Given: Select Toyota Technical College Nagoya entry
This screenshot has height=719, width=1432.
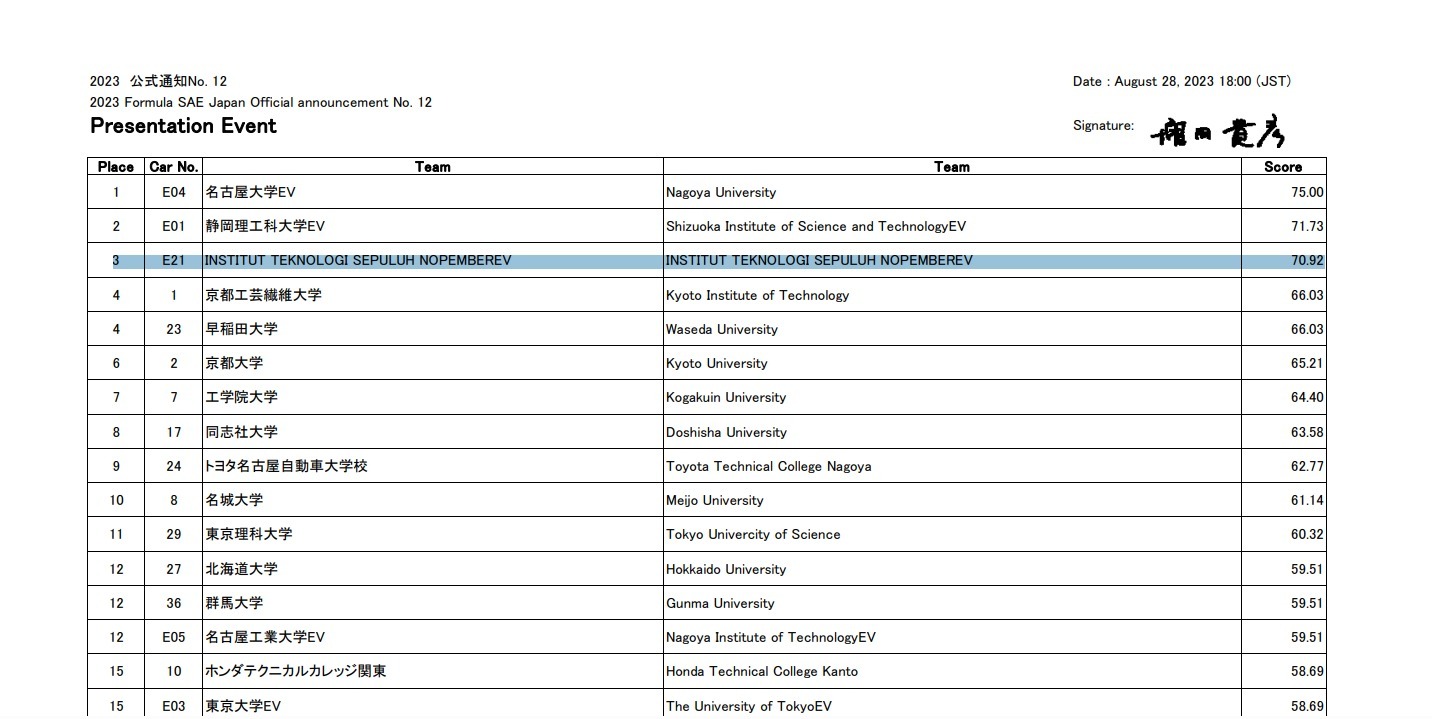Looking at the screenshot, I should pyautogui.click(x=768, y=466).
